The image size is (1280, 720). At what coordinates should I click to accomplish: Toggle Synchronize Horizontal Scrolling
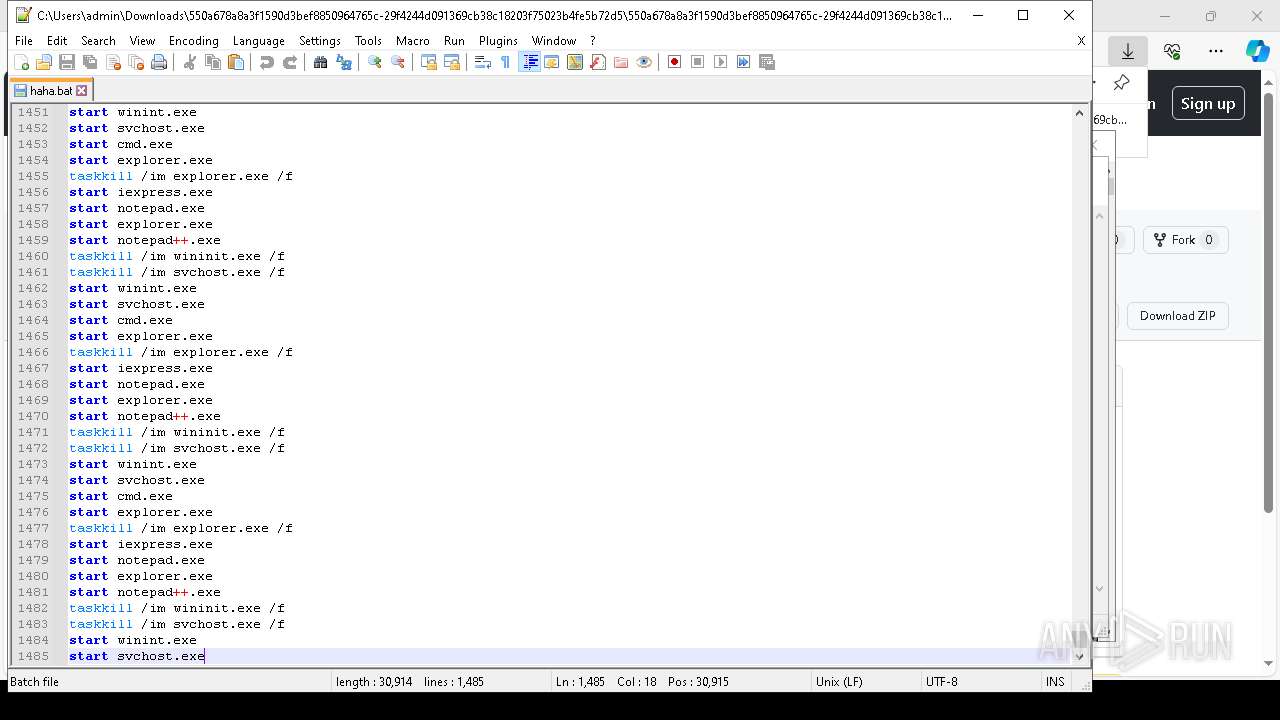coord(452,62)
